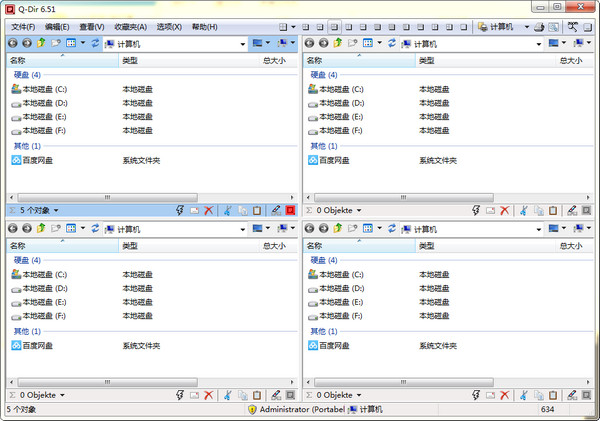Select 本地磁盘 (C:) in top-left pane
Image resolution: width=600 pixels, height=421 pixels.
[39, 89]
